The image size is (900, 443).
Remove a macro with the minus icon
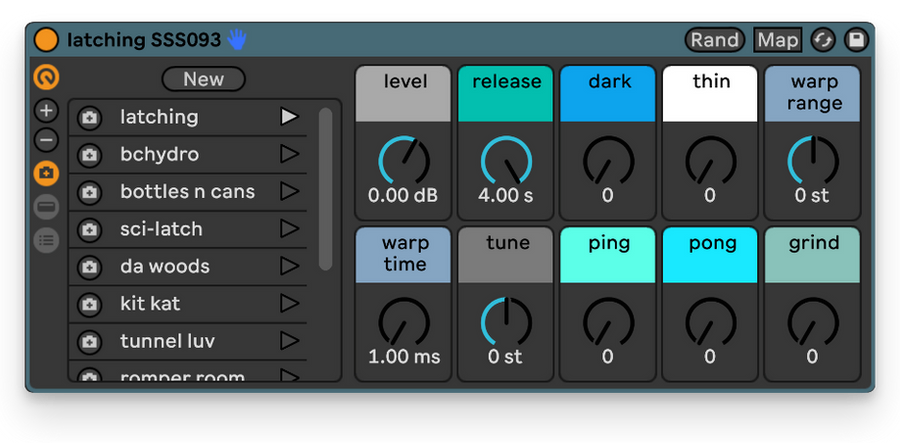coord(46,139)
